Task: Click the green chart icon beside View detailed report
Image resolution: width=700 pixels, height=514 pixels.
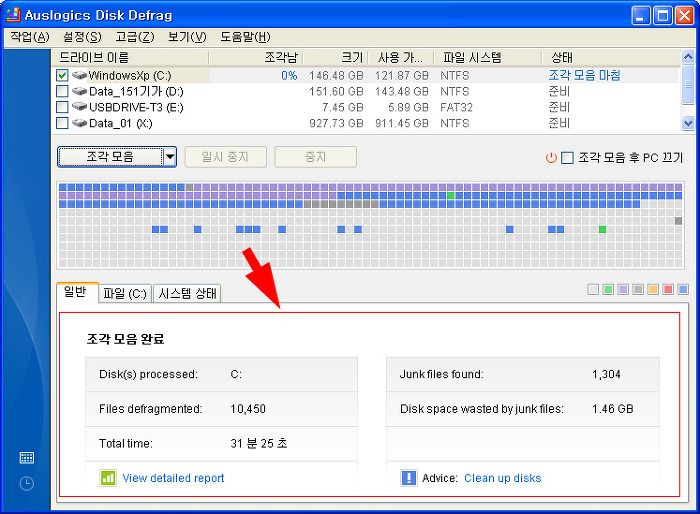Action: [x=108, y=478]
